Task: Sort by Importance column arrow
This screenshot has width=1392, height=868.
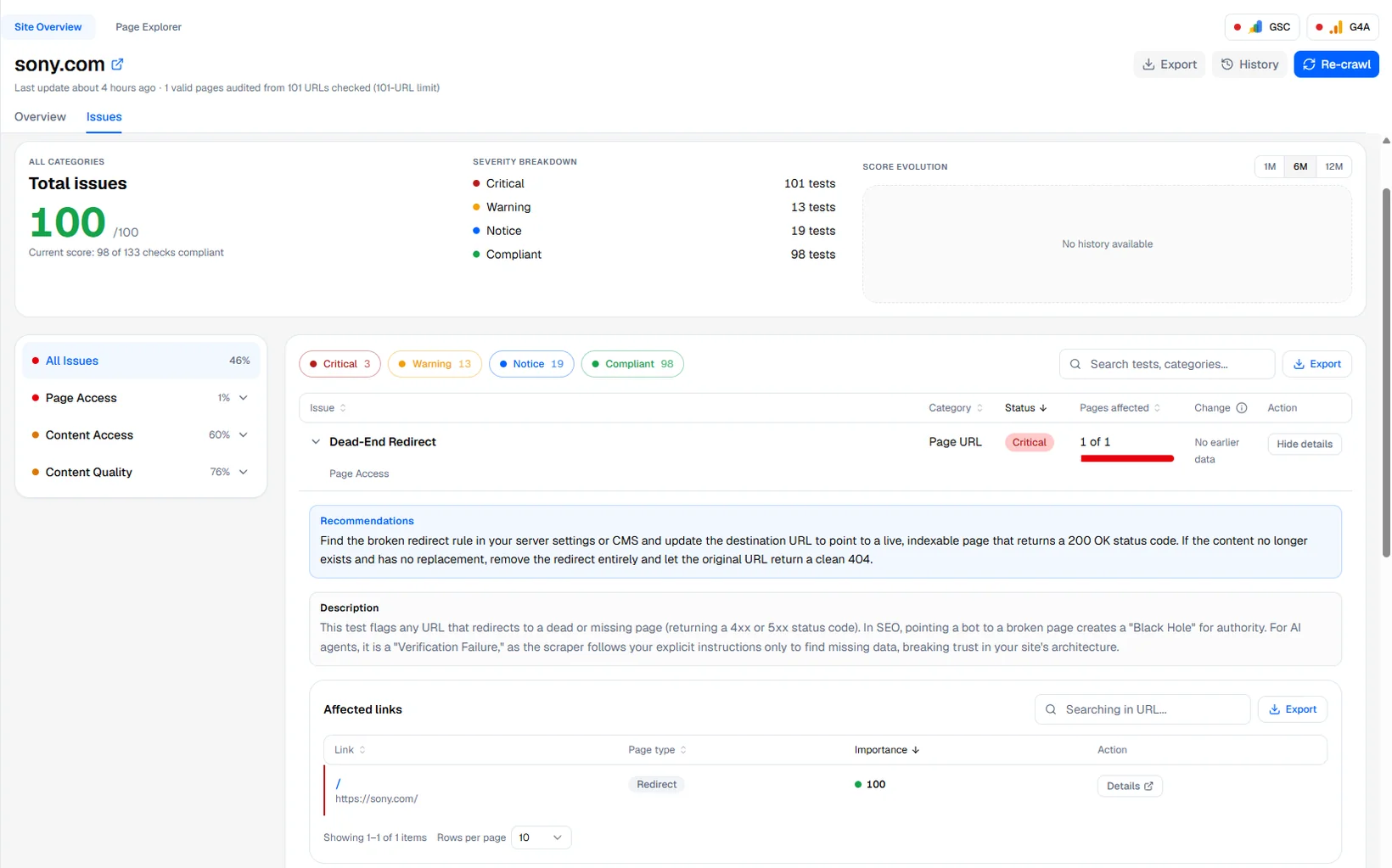Action: coord(915,750)
